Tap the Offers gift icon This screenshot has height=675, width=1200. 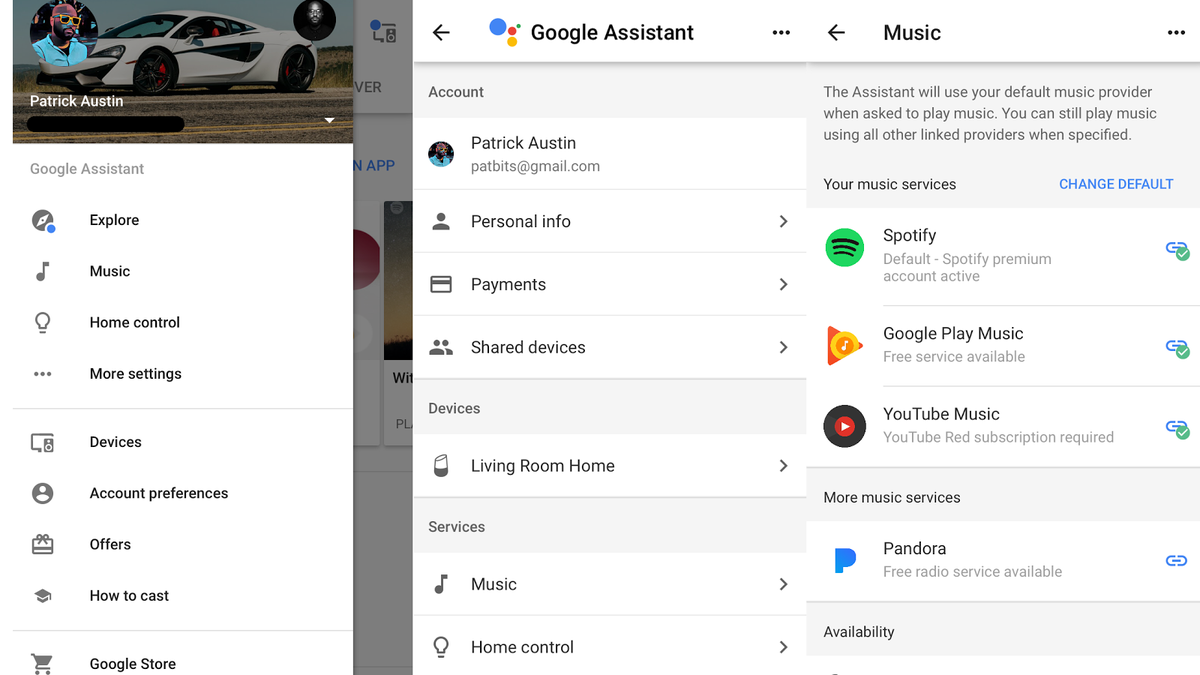[42, 544]
